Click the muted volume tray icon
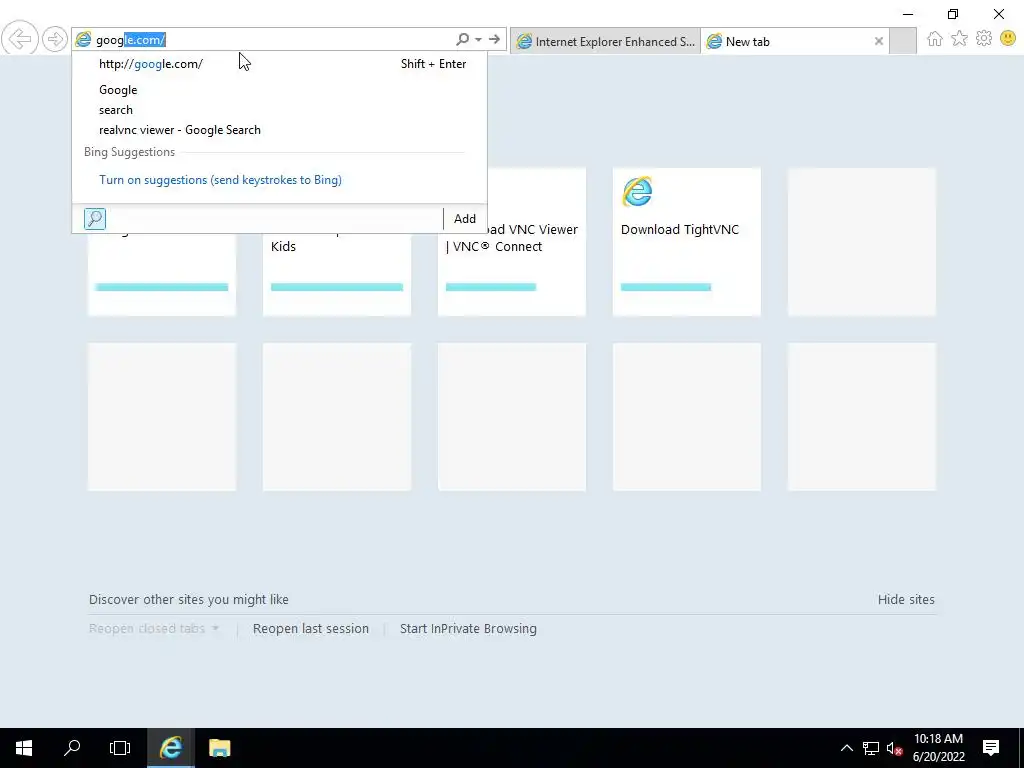Image resolution: width=1024 pixels, height=768 pixels. (894, 748)
